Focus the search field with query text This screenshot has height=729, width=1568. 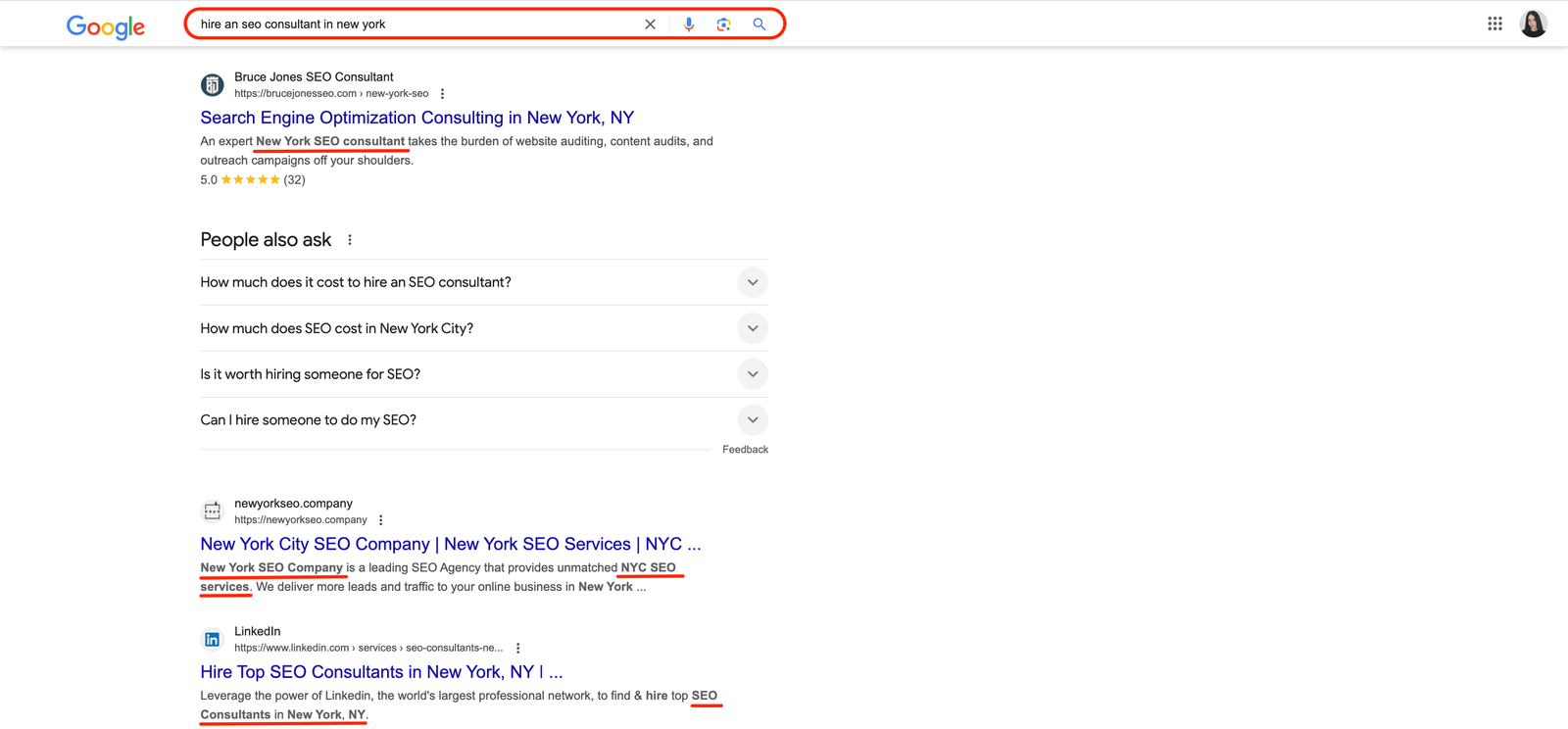[416, 24]
